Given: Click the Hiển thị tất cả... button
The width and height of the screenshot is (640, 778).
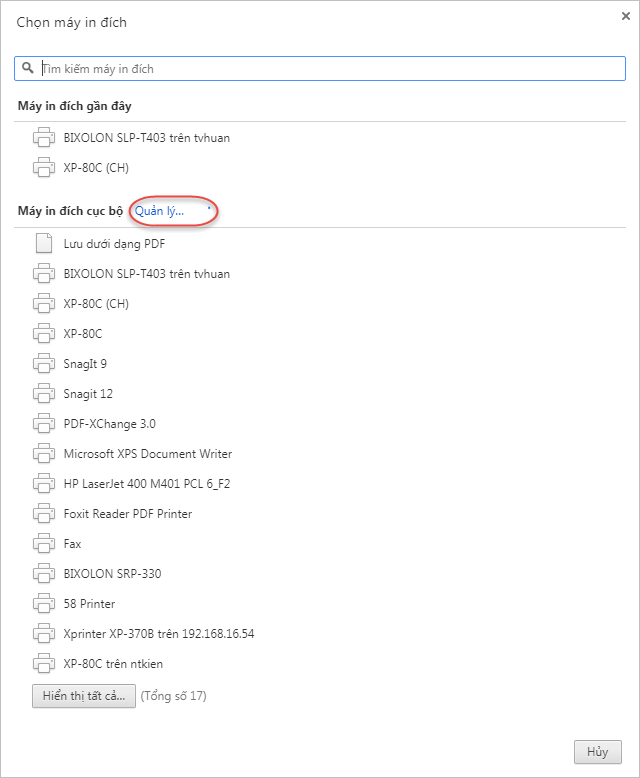Looking at the screenshot, I should [84, 696].
